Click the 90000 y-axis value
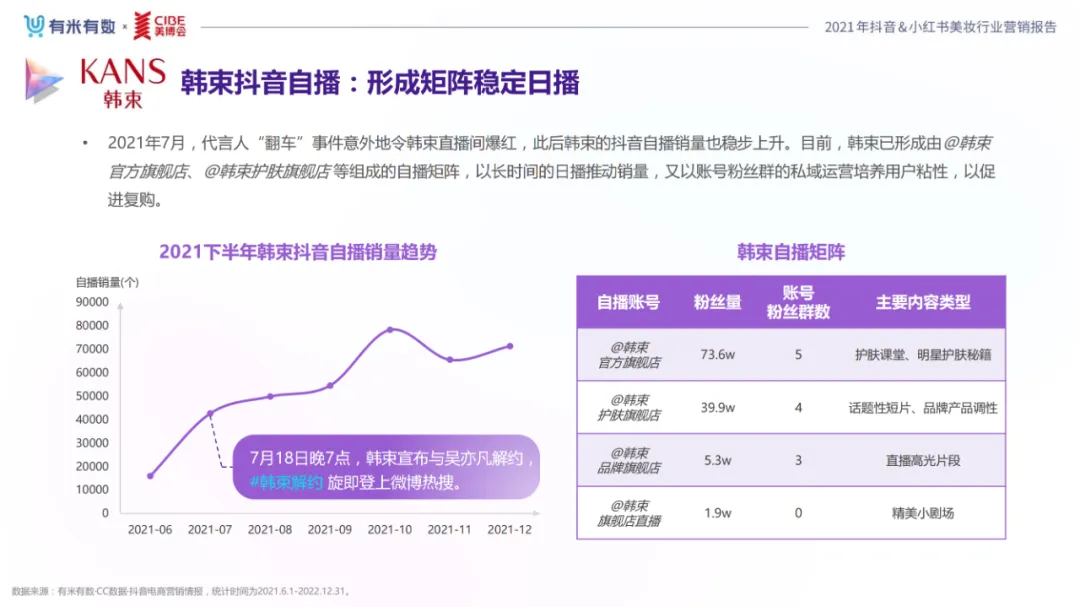This screenshot has height=607, width=1080. click(x=92, y=302)
